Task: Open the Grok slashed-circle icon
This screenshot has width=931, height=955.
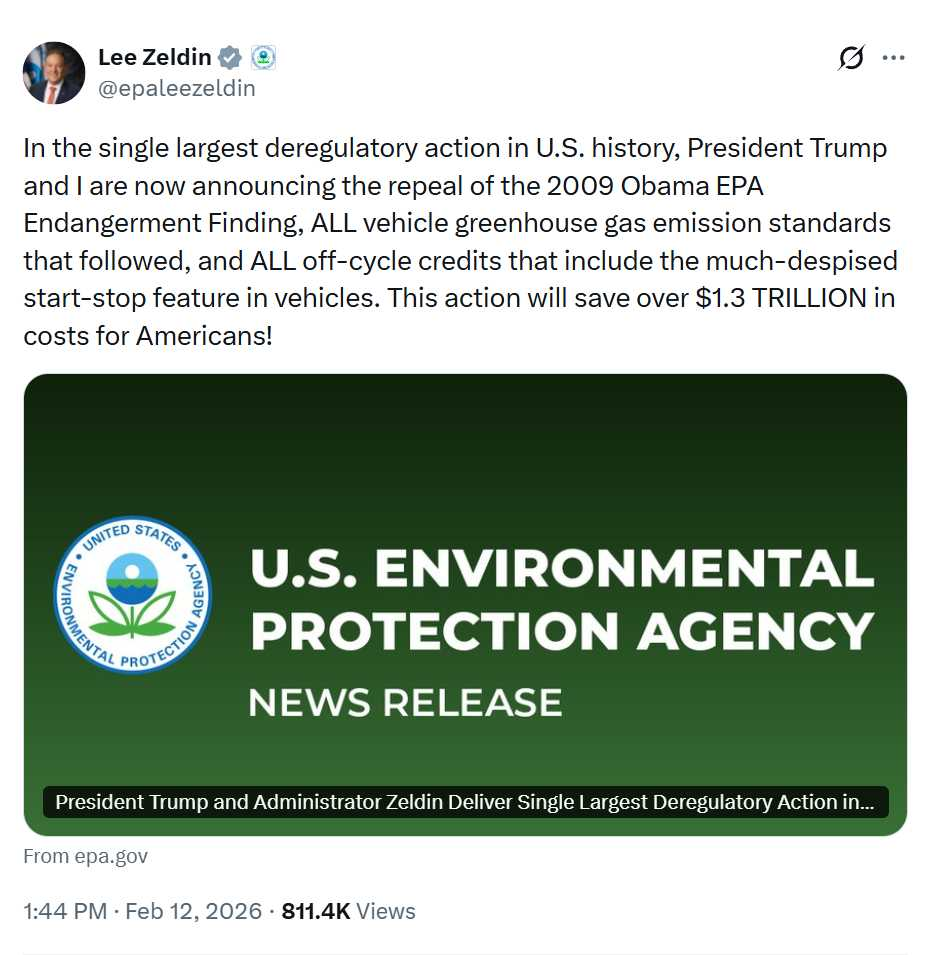Action: tap(851, 59)
